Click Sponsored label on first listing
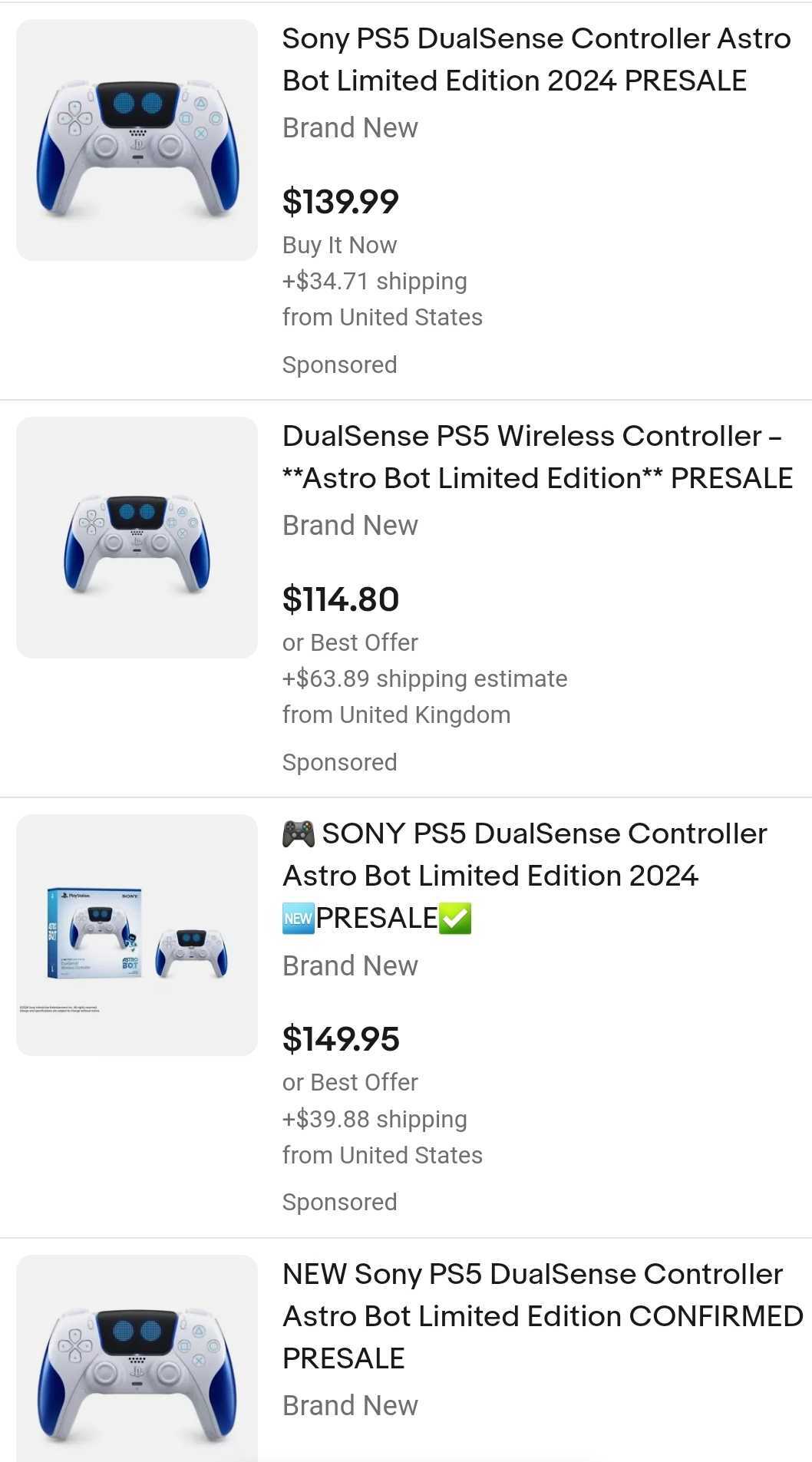 (x=339, y=364)
